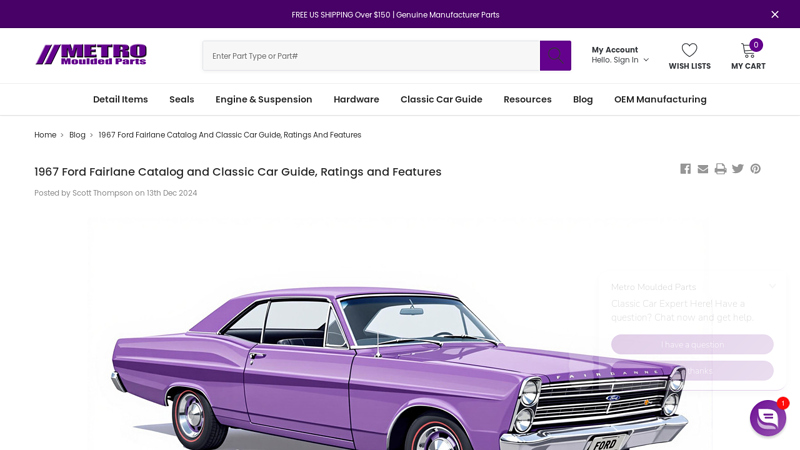Click 'I have a question' chat button
The width and height of the screenshot is (800, 450).
692,344
